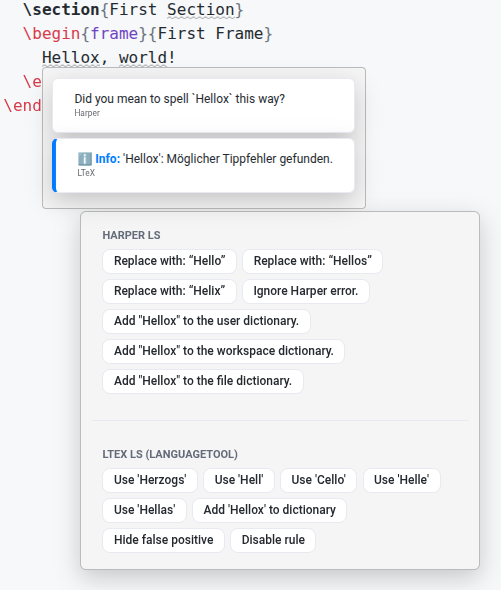
Task: Click 'frame' environment name in editor
Action: [114, 33]
